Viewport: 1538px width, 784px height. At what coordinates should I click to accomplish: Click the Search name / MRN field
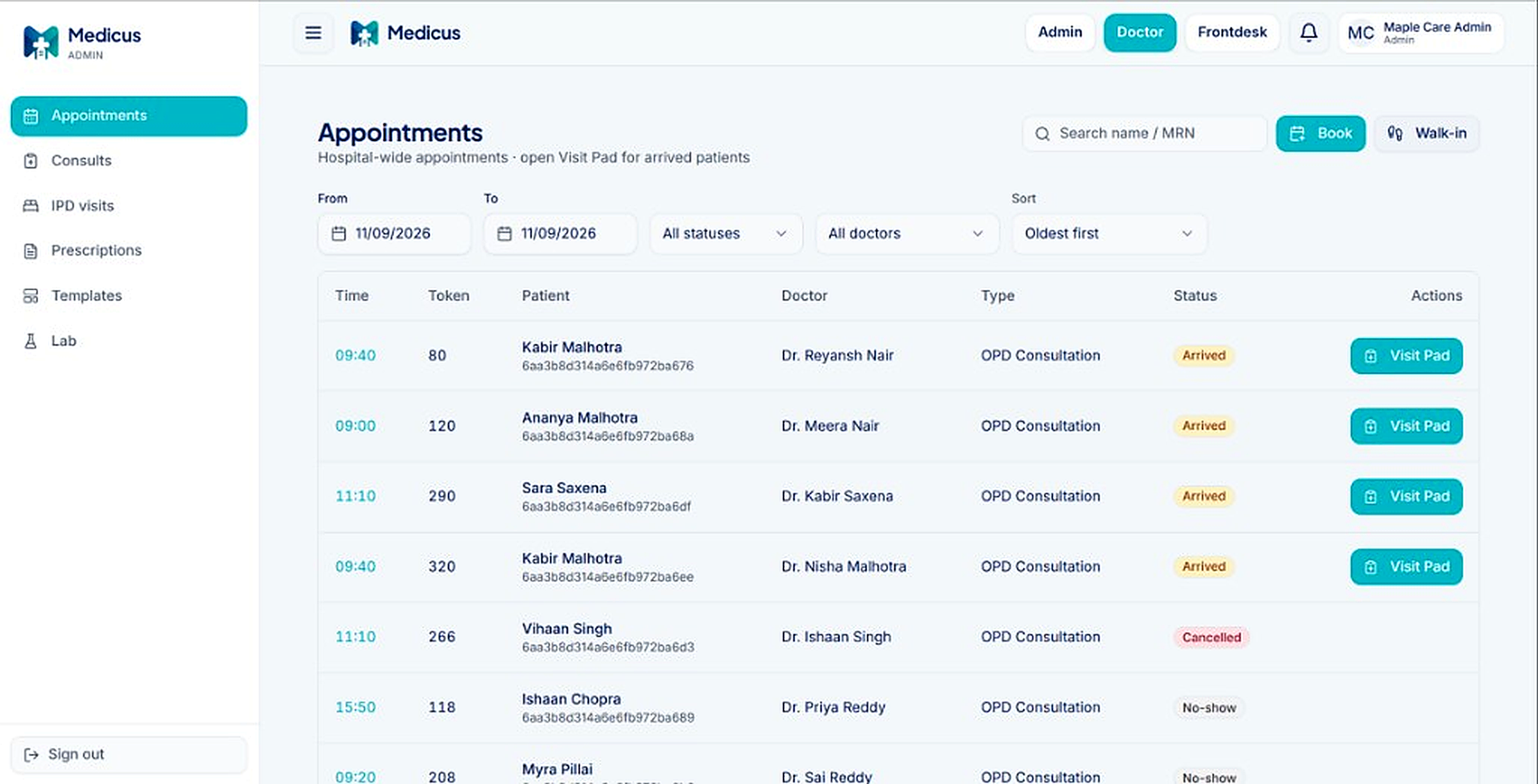[1144, 134]
